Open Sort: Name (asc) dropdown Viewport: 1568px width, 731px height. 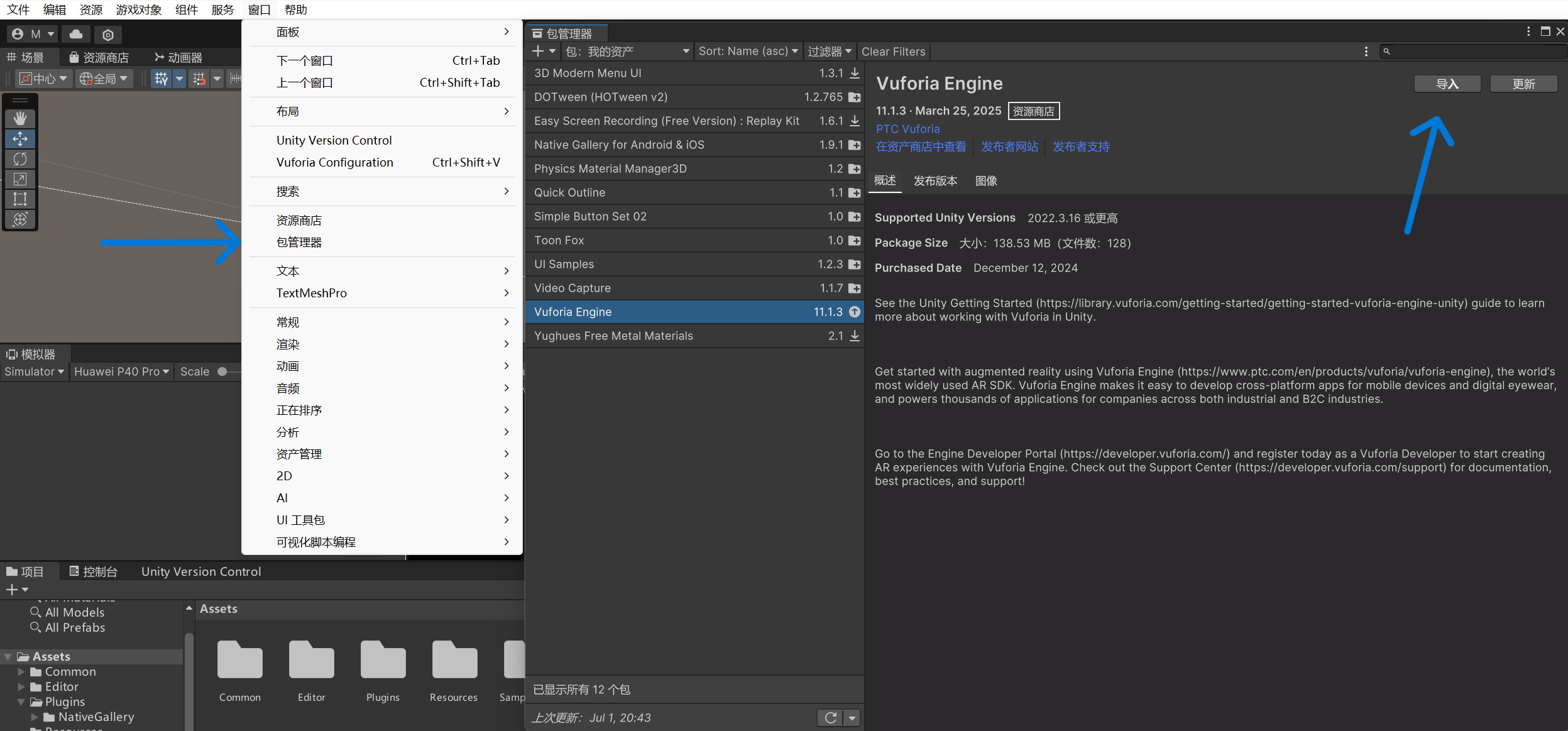[x=748, y=52]
